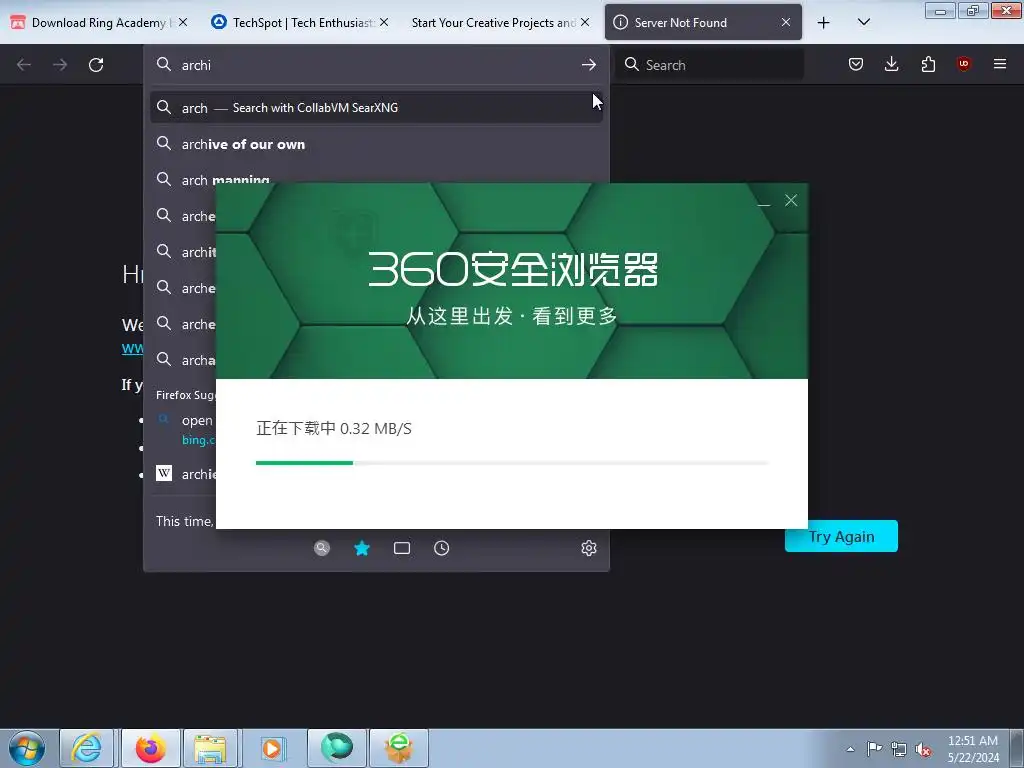Select the History clock search shortcut
The image size is (1024, 768).
441,548
